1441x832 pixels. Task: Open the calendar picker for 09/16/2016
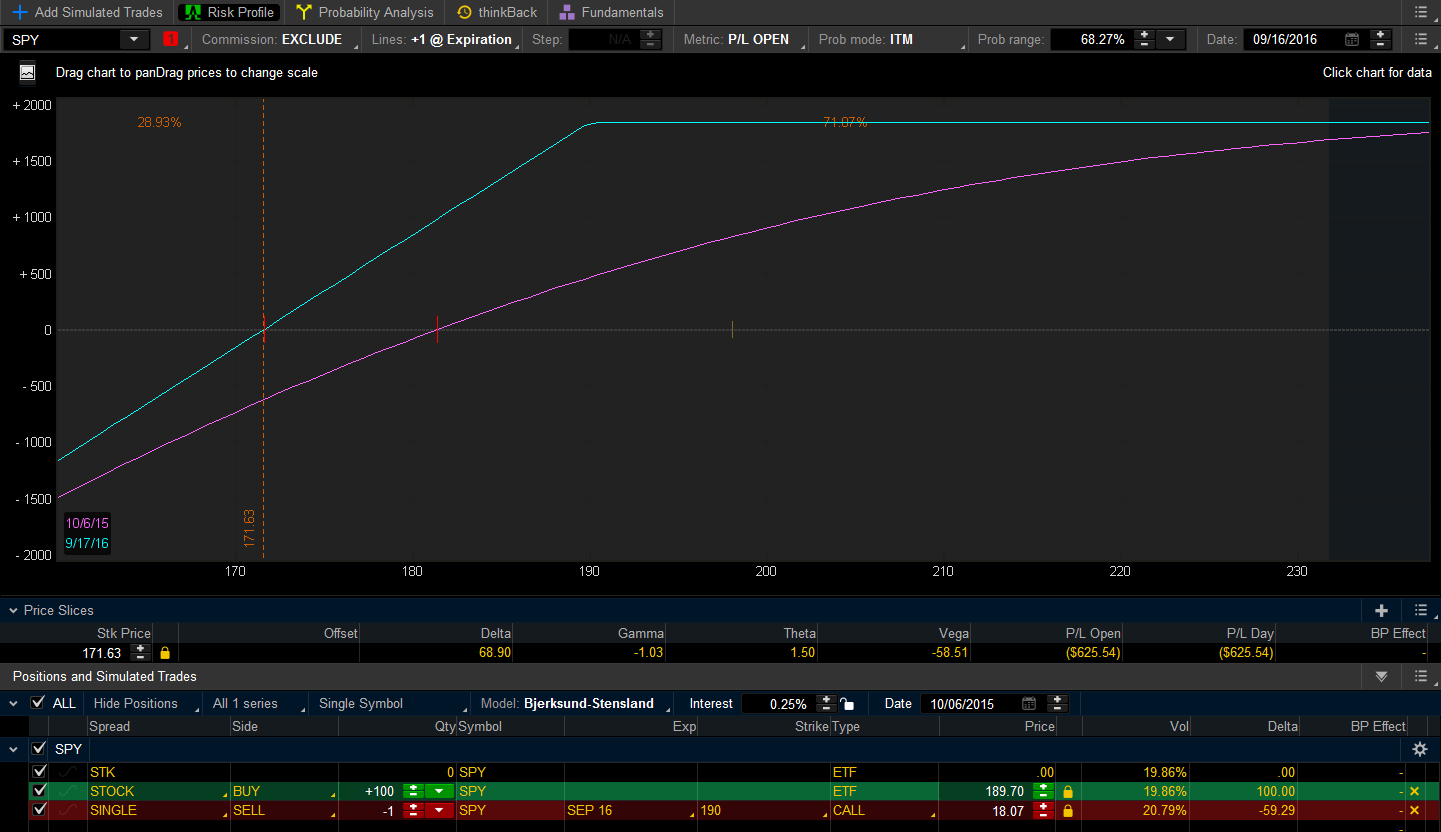(1352, 39)
